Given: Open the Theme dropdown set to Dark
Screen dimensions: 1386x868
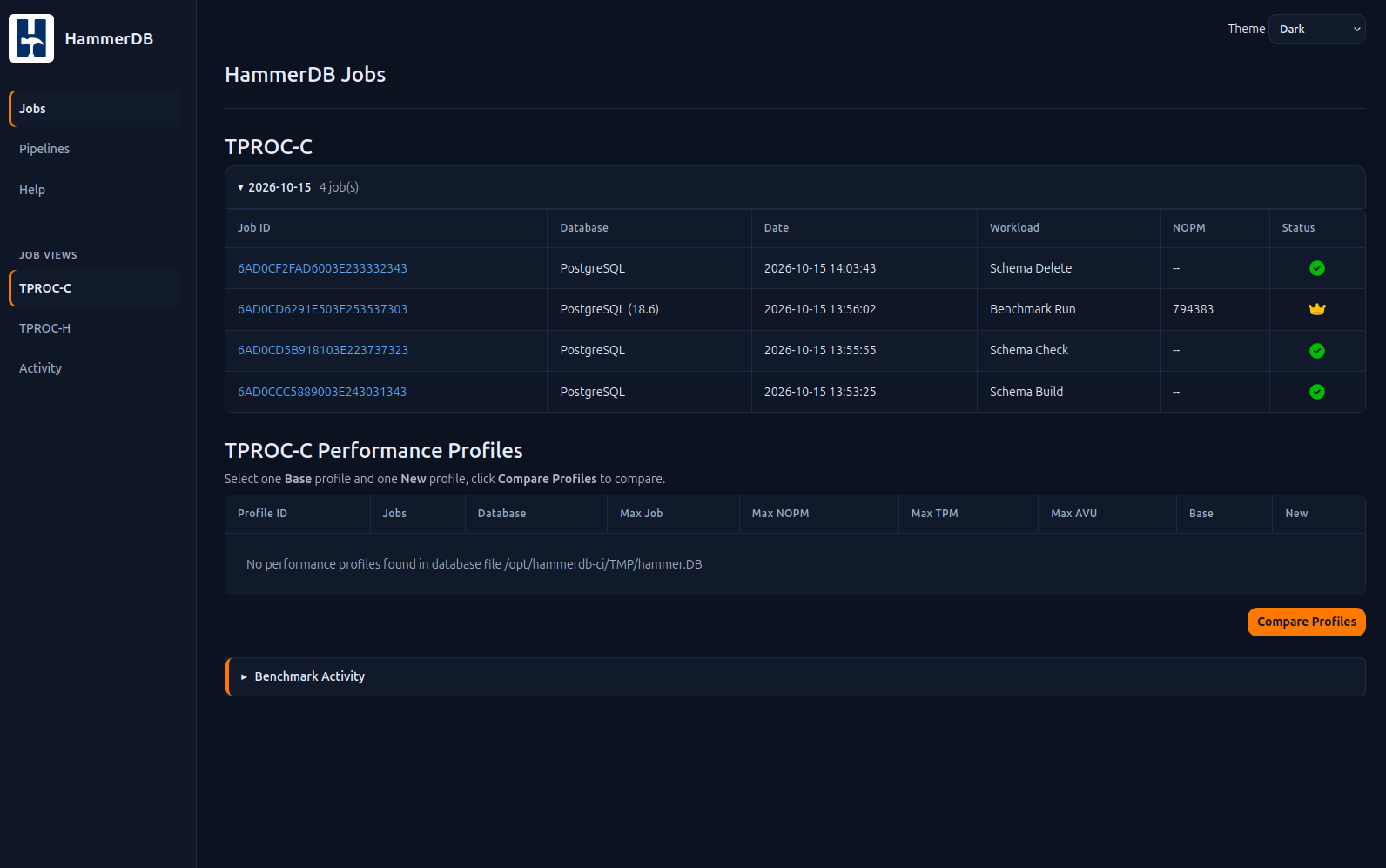Looking at the screenshot, I should pos(1317,29).
